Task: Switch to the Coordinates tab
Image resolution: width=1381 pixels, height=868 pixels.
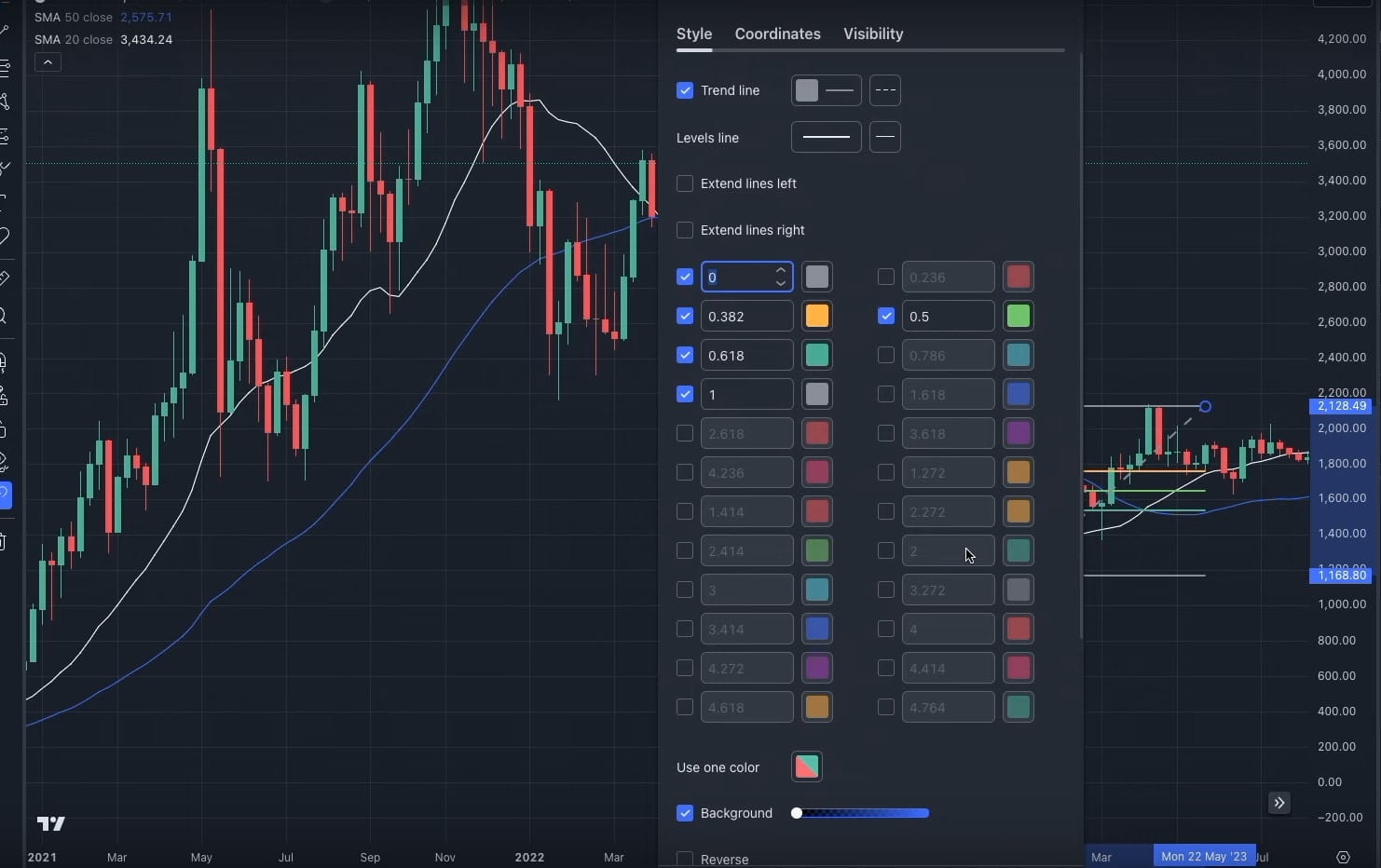Action: 777,34
